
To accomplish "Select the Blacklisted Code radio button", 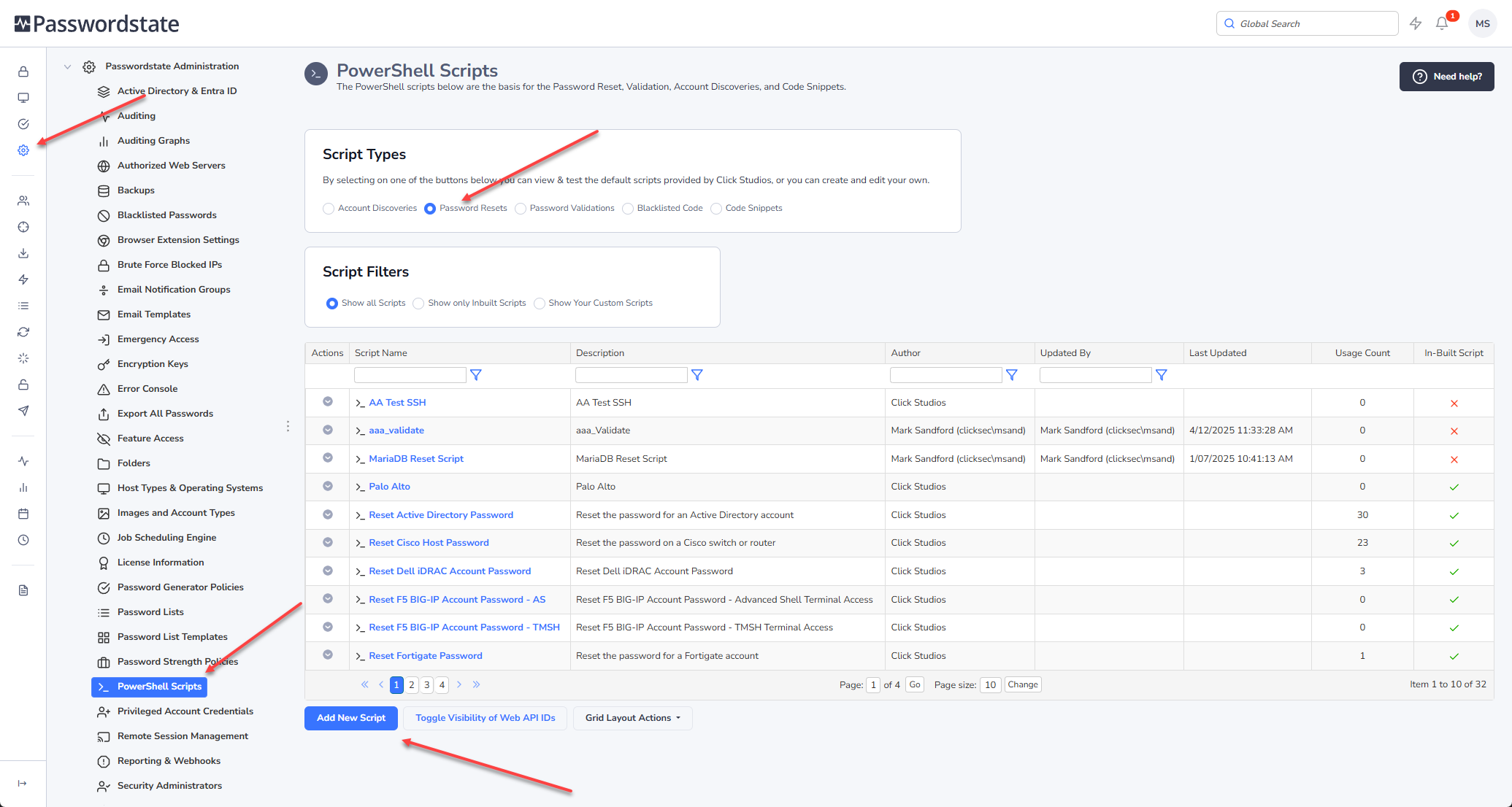I will coord(628,209).
